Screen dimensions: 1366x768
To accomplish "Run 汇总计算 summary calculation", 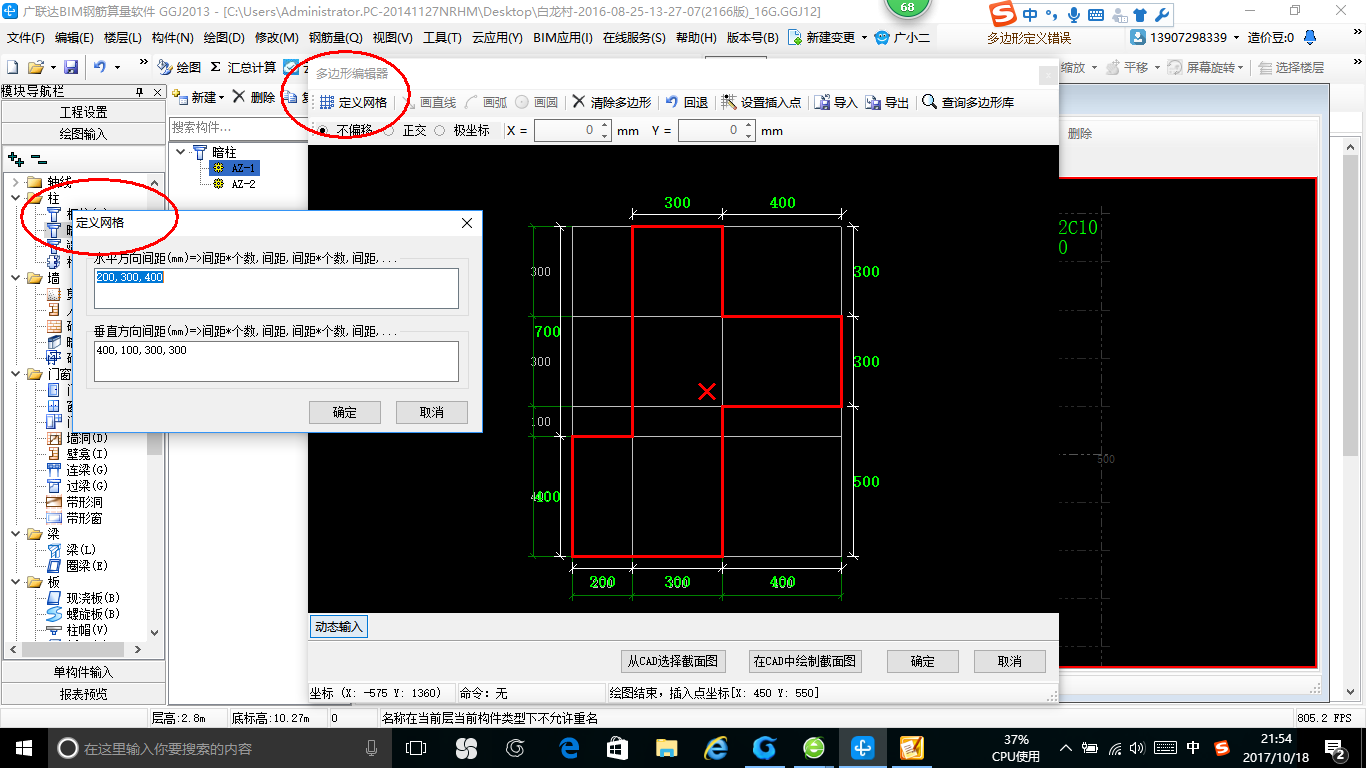I will (243, 67).
